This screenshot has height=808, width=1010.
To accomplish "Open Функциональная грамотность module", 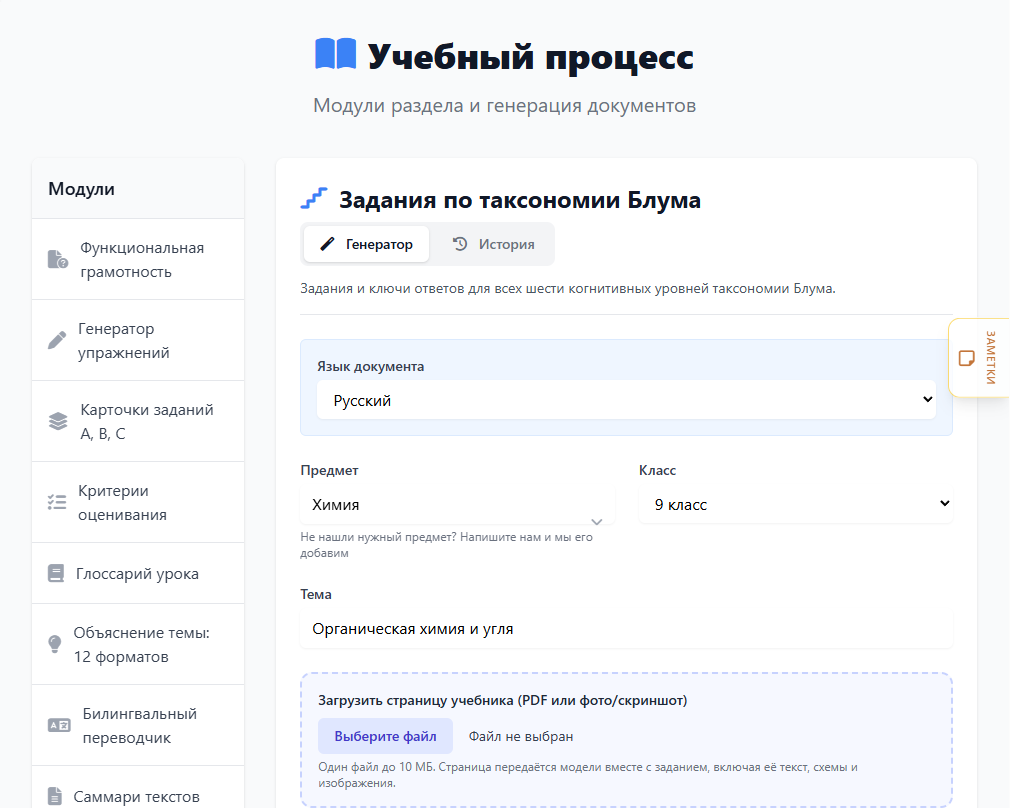I will tap(138, 259).
